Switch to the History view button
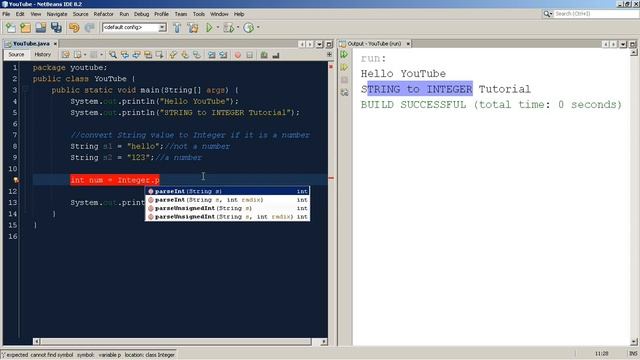This screenshot has height=360, width=640. [42, 55]
